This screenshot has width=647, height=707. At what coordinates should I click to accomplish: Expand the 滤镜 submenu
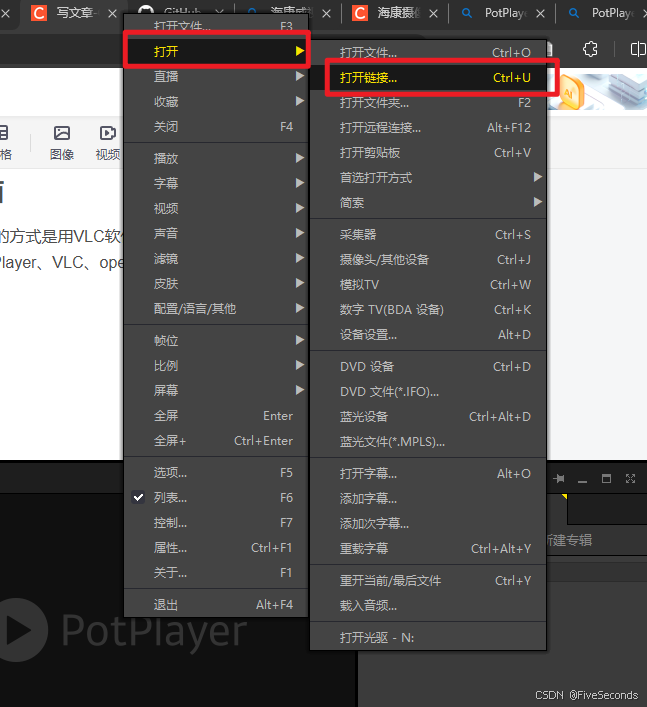coord(216,258)
